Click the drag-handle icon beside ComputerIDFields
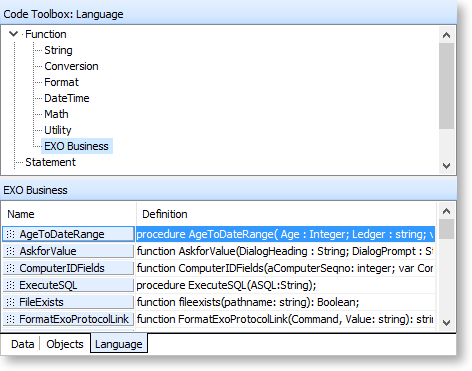472x371 pixels. click(x=10, y=268)
